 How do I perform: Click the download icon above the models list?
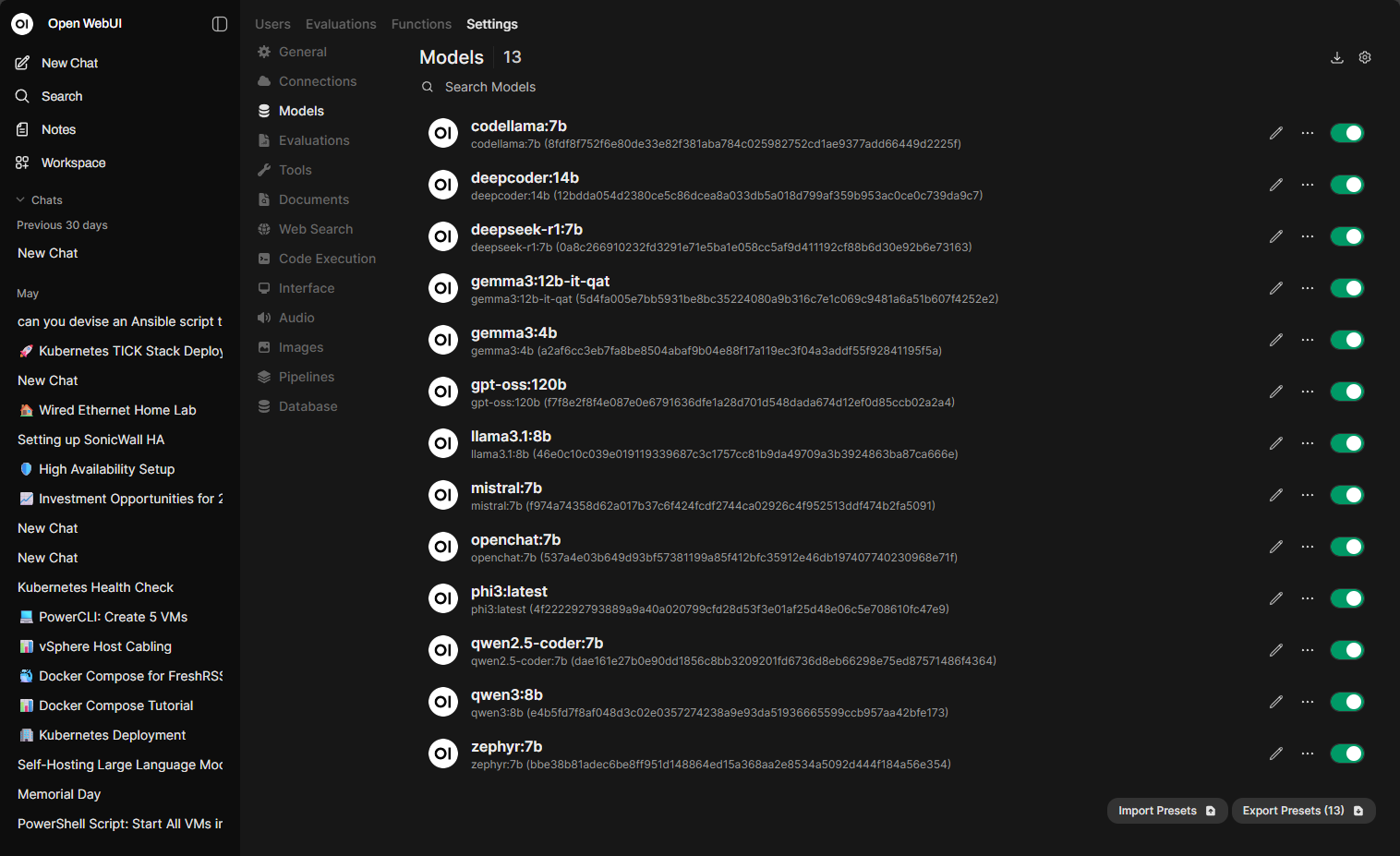tap(1336, 57)
